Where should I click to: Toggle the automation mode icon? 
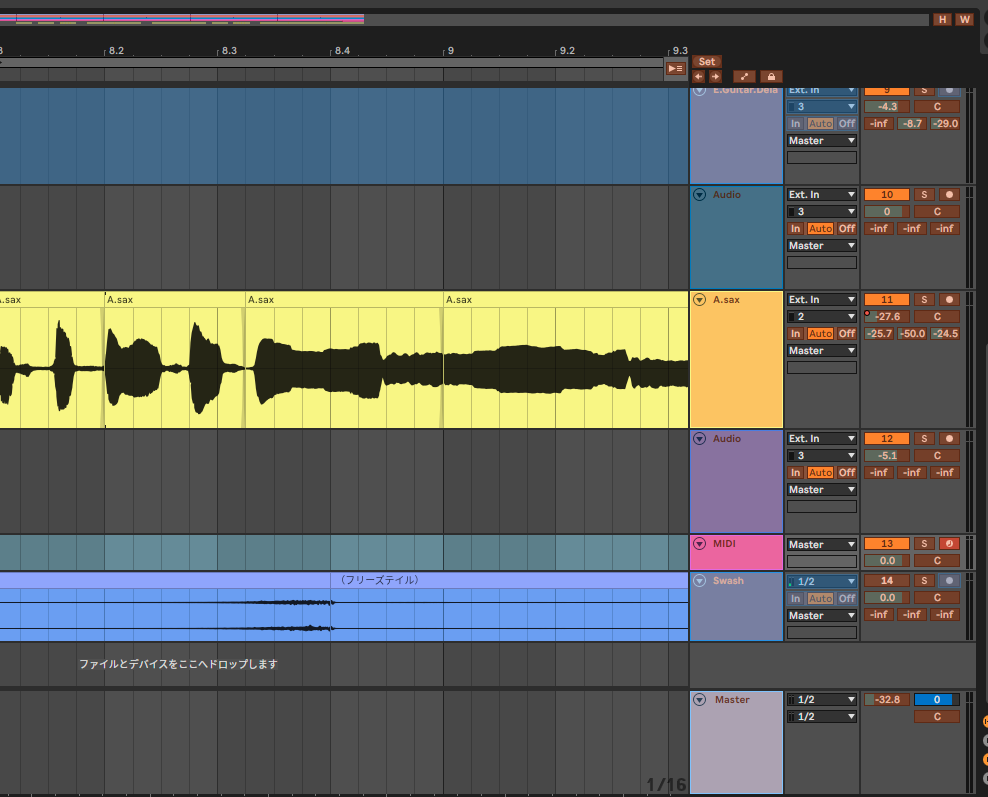pos(744,76)
